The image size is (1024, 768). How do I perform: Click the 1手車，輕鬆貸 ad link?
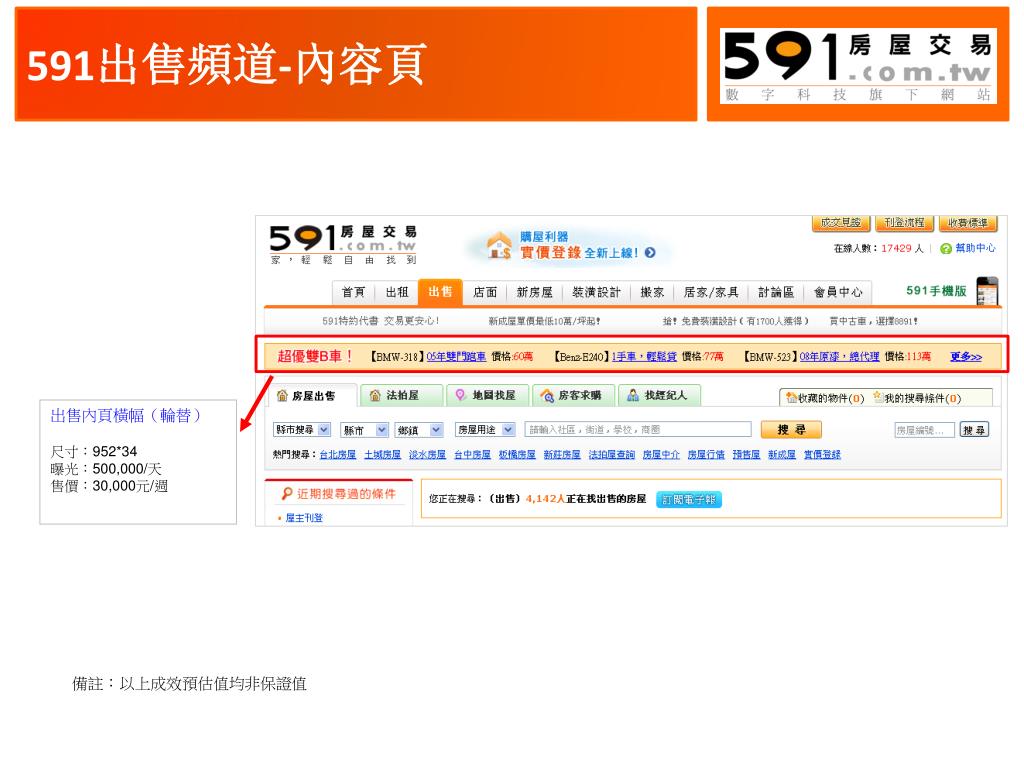pos(644,357)
